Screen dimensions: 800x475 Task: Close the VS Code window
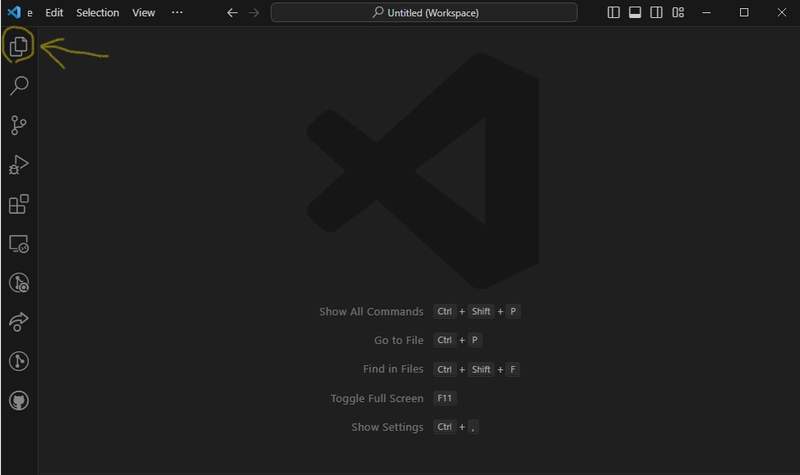(x=782, y=13)
